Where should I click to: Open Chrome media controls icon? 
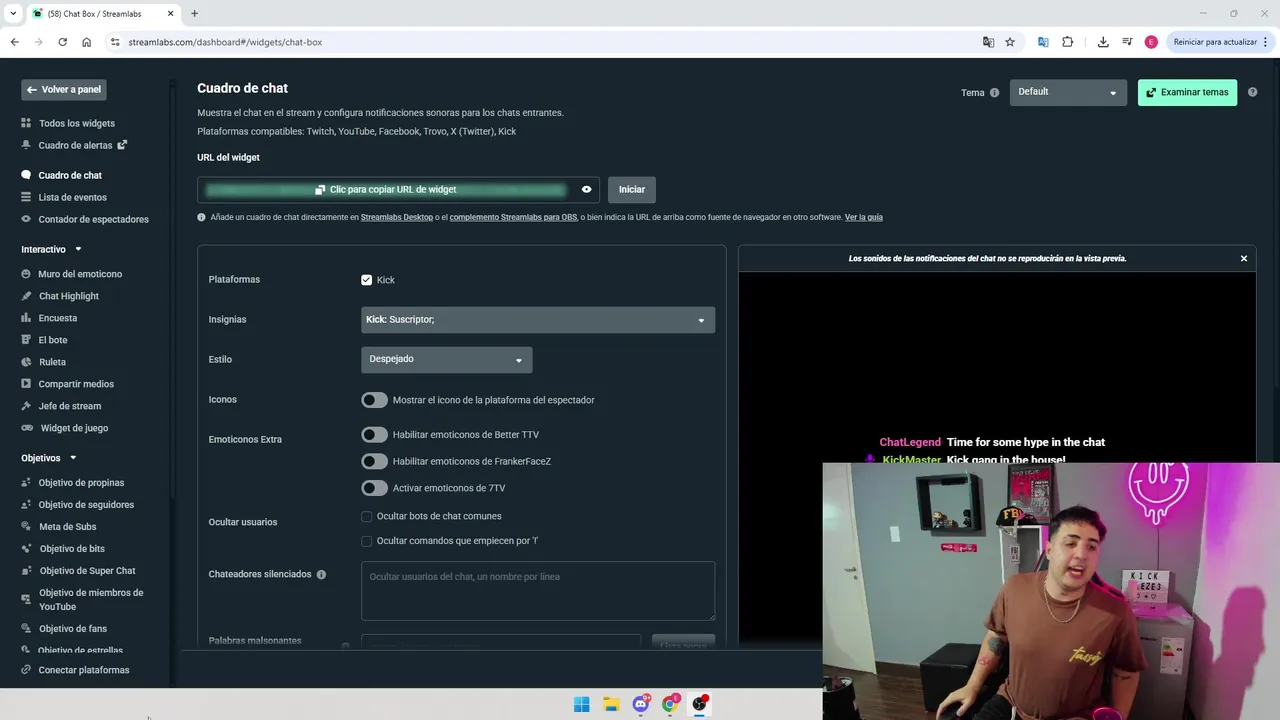(1127, 42)
